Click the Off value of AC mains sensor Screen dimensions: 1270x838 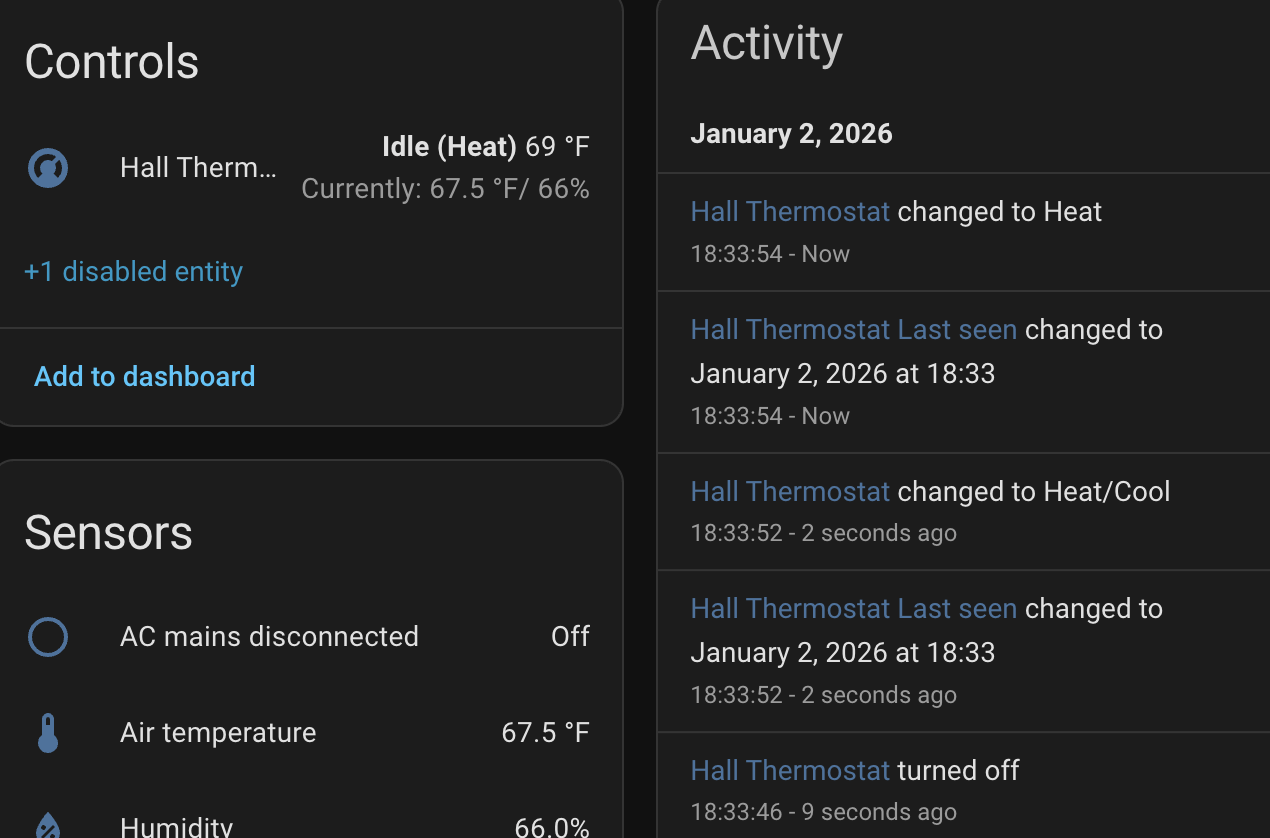(x=570, y=637)
